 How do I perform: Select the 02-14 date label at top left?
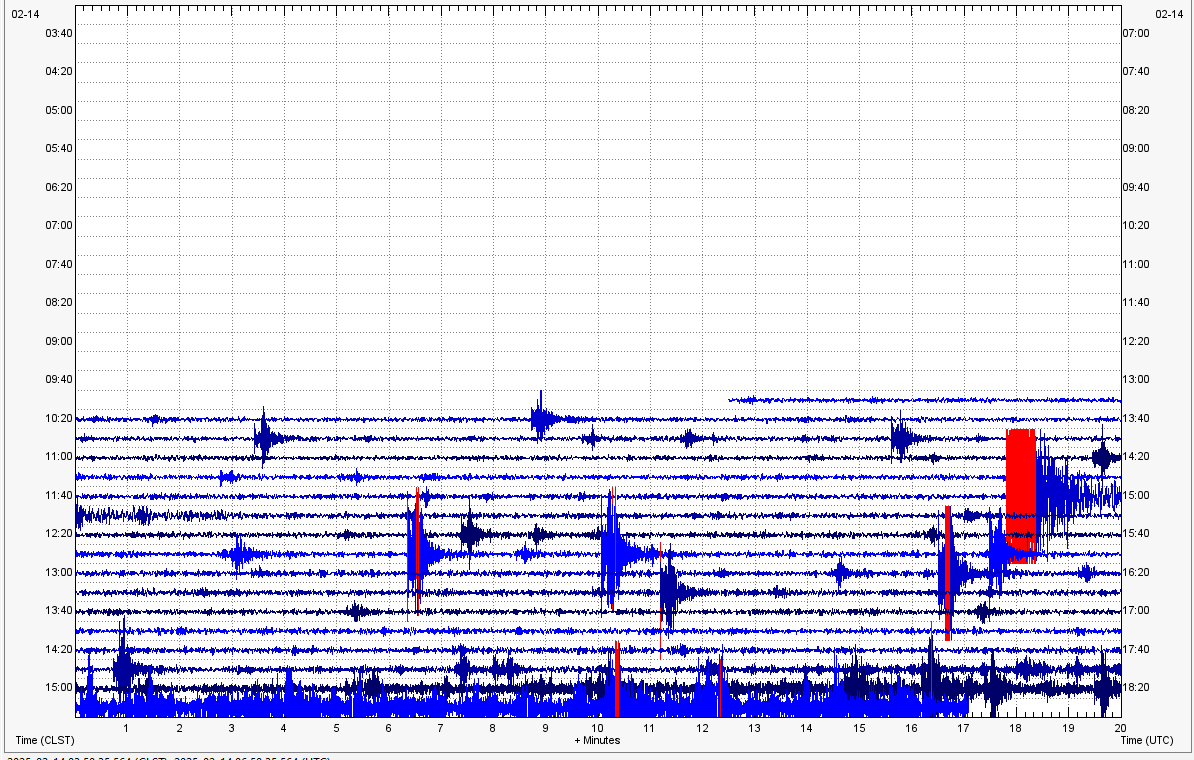click(x=27, y=14)
